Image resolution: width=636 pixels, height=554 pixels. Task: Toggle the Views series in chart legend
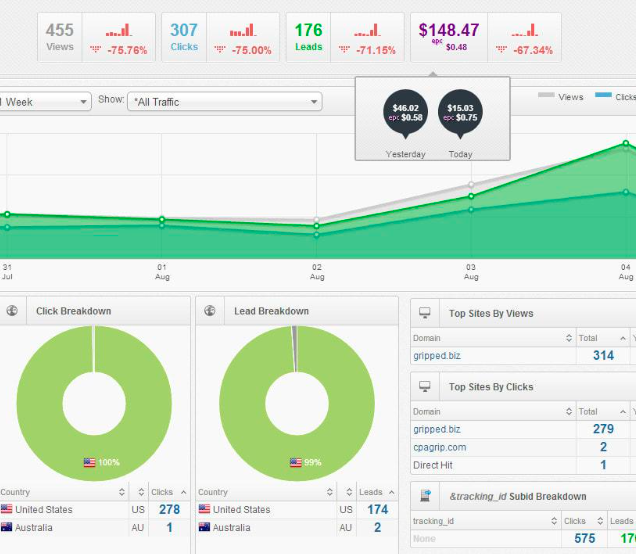561,97
